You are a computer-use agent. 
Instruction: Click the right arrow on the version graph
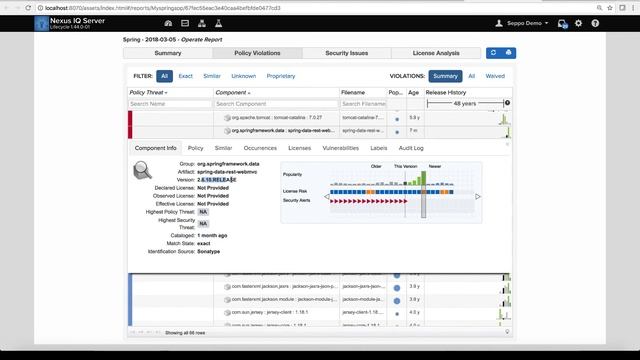478,197
